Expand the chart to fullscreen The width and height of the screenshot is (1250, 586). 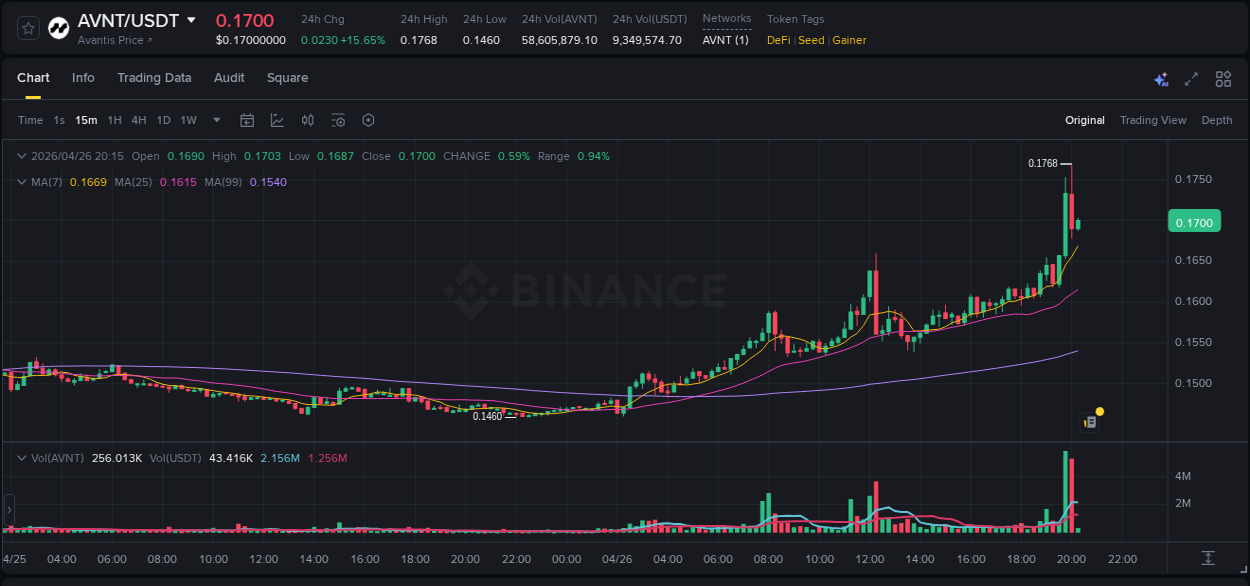coord(1191,78)
